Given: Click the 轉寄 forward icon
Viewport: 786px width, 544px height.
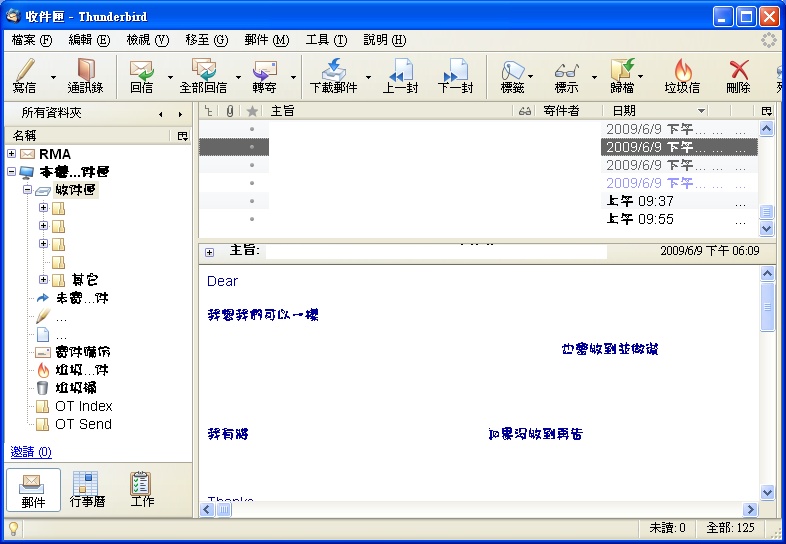Looking at the screenshot, I should click(x=264, y=75).
